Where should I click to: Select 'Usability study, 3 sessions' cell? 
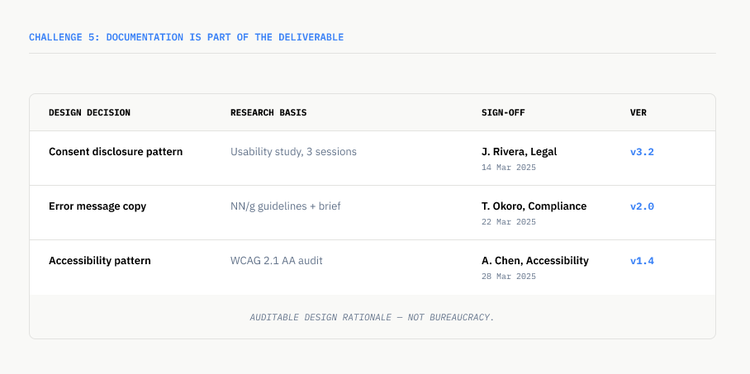(293, 152)
